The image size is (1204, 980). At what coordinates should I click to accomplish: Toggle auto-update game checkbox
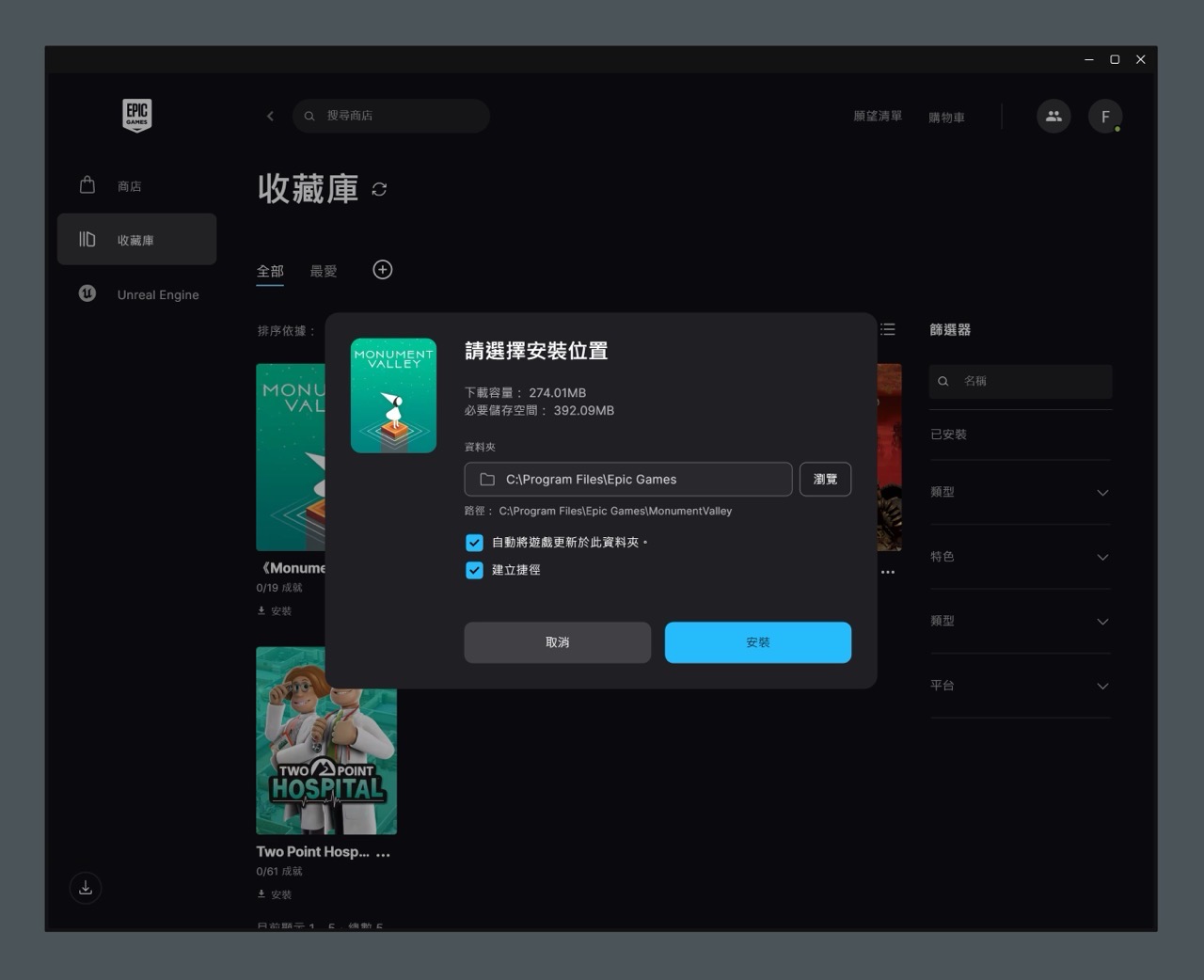[475, 543]
